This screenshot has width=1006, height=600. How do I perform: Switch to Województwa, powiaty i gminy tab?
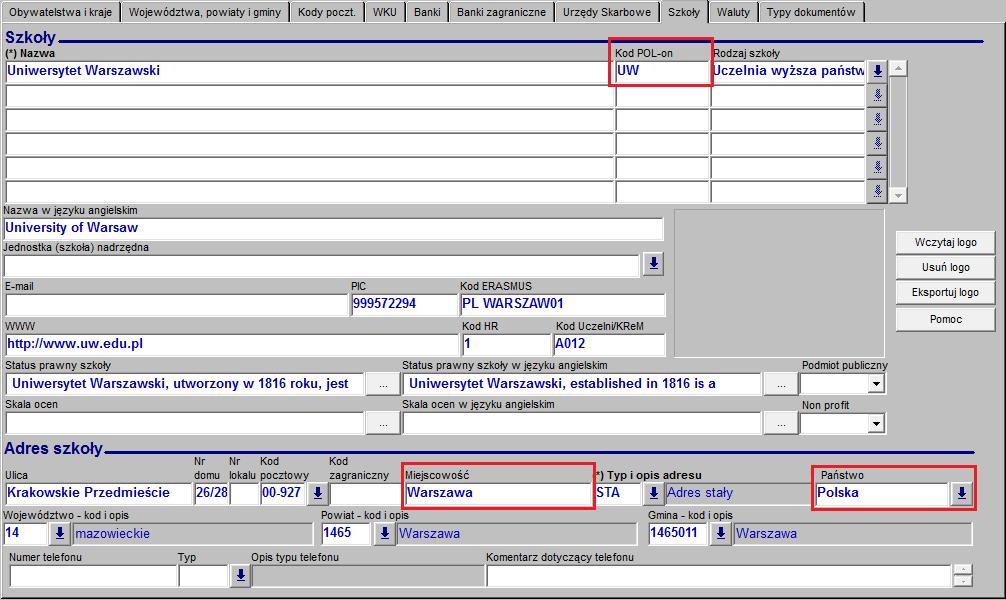tap(205, 12)
